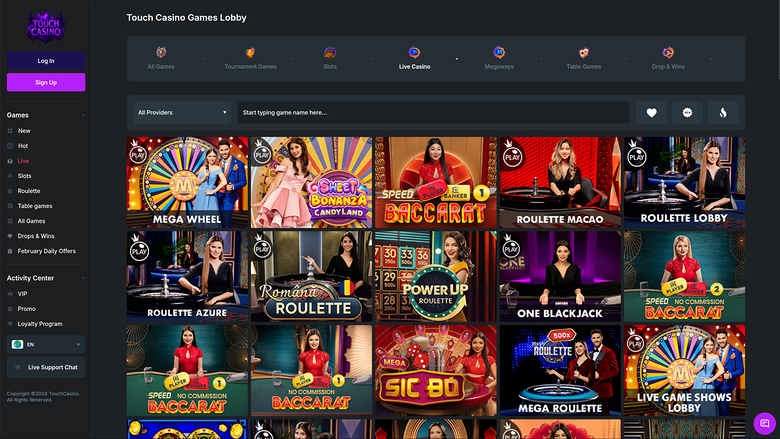Viewport: 780px width, 439px height.
Task: Click the globe flag icon beside EN
Action: (17, 344)
